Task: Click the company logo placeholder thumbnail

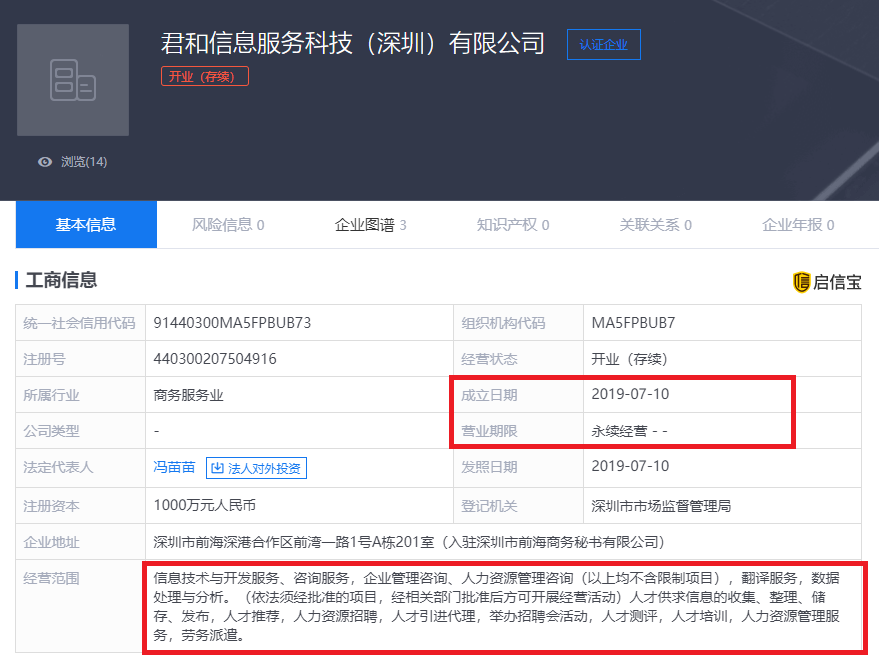Action: point(73,80)
